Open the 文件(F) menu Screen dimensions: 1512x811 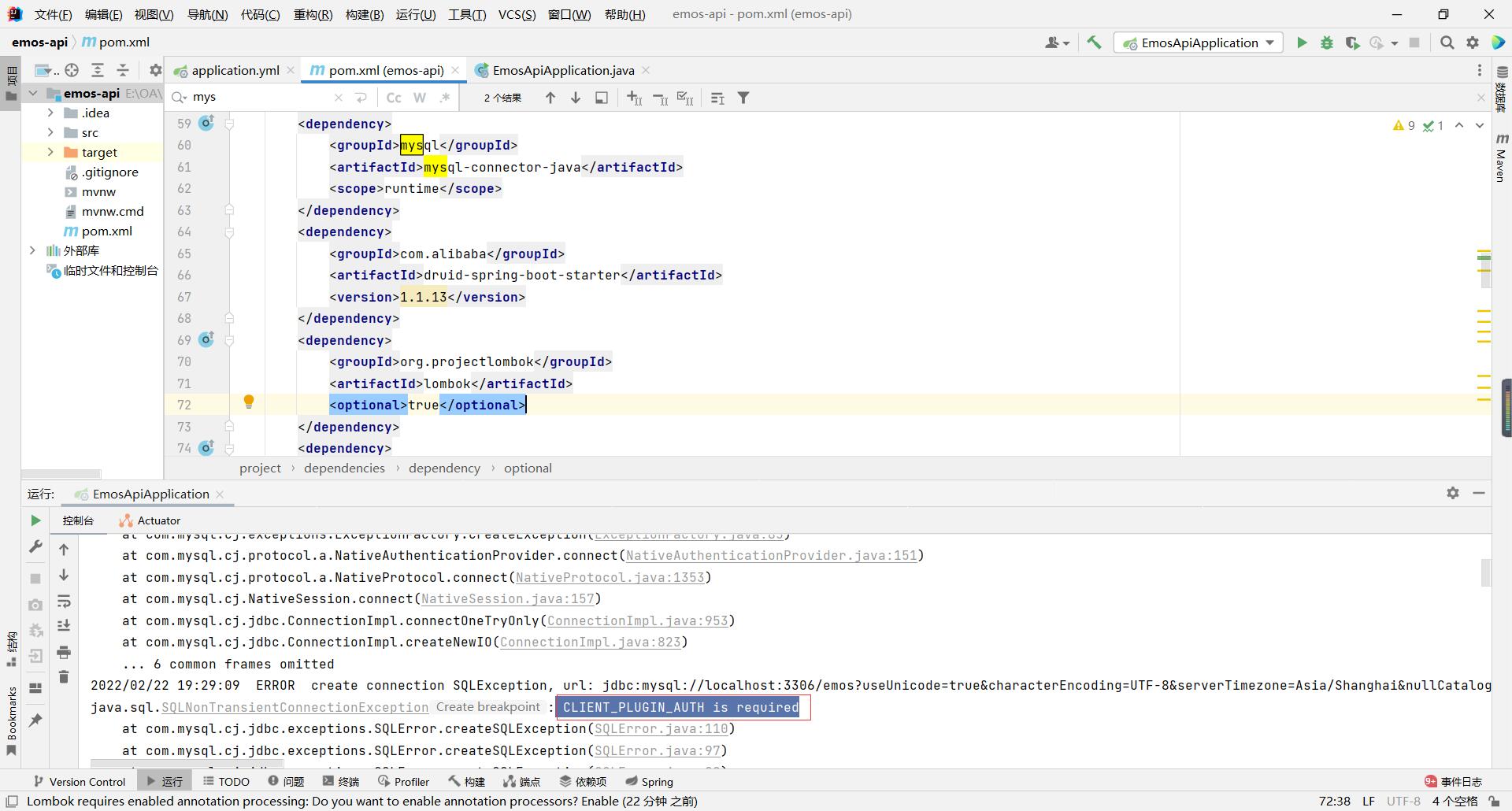54,14
